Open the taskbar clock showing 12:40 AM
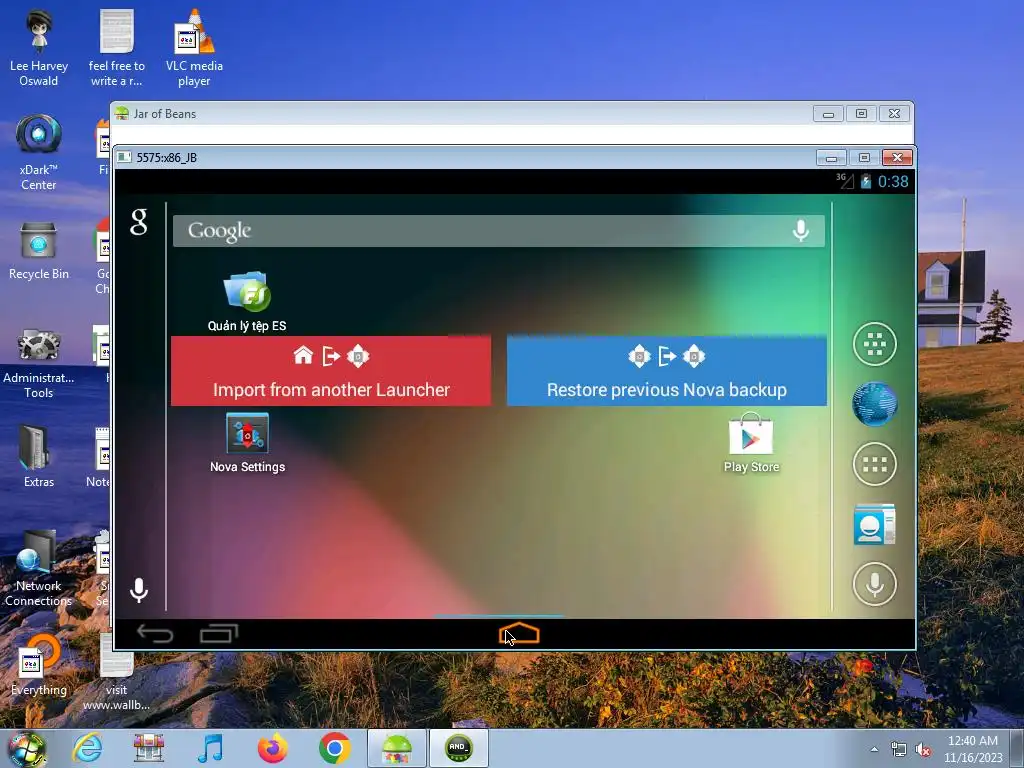The height and width of the screenshot is (768, 1024). [973, 749]
